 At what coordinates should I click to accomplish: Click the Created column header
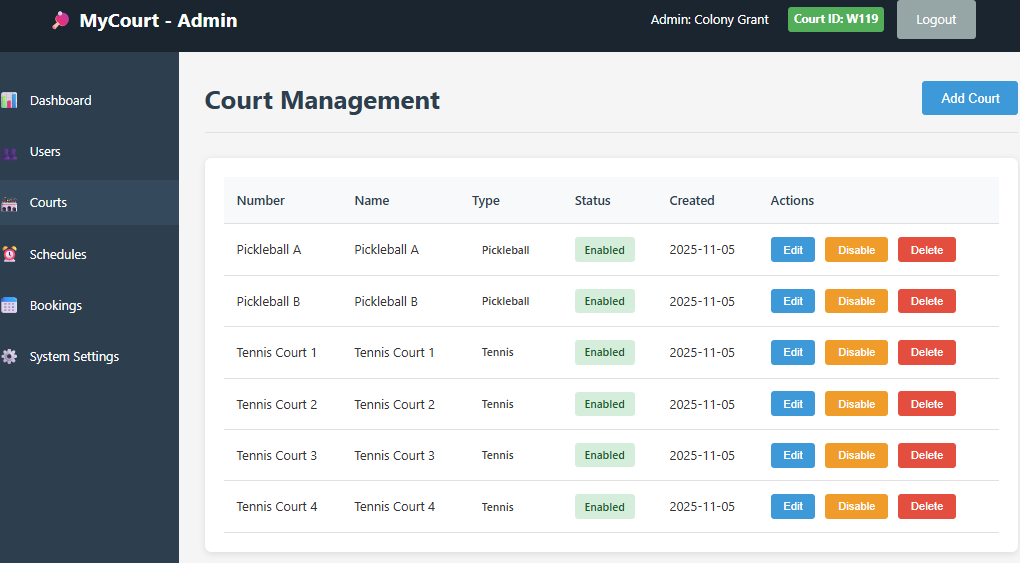point(692,200)
